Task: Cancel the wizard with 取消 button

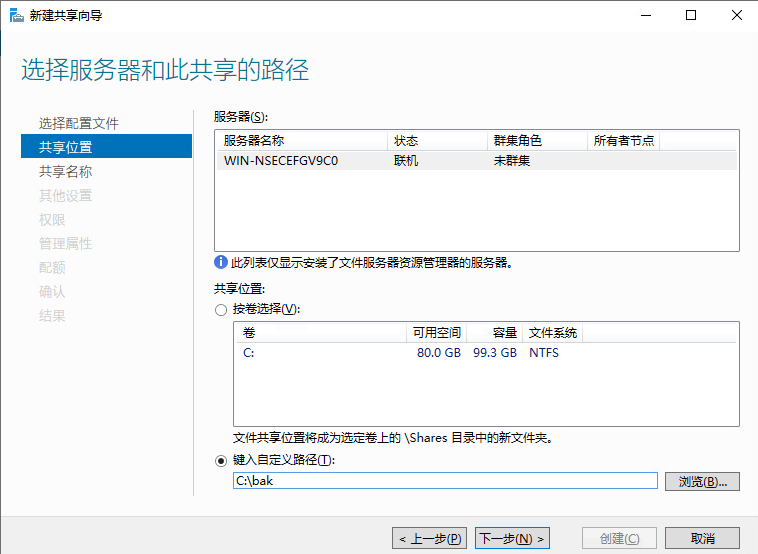Action: (702, 538)
